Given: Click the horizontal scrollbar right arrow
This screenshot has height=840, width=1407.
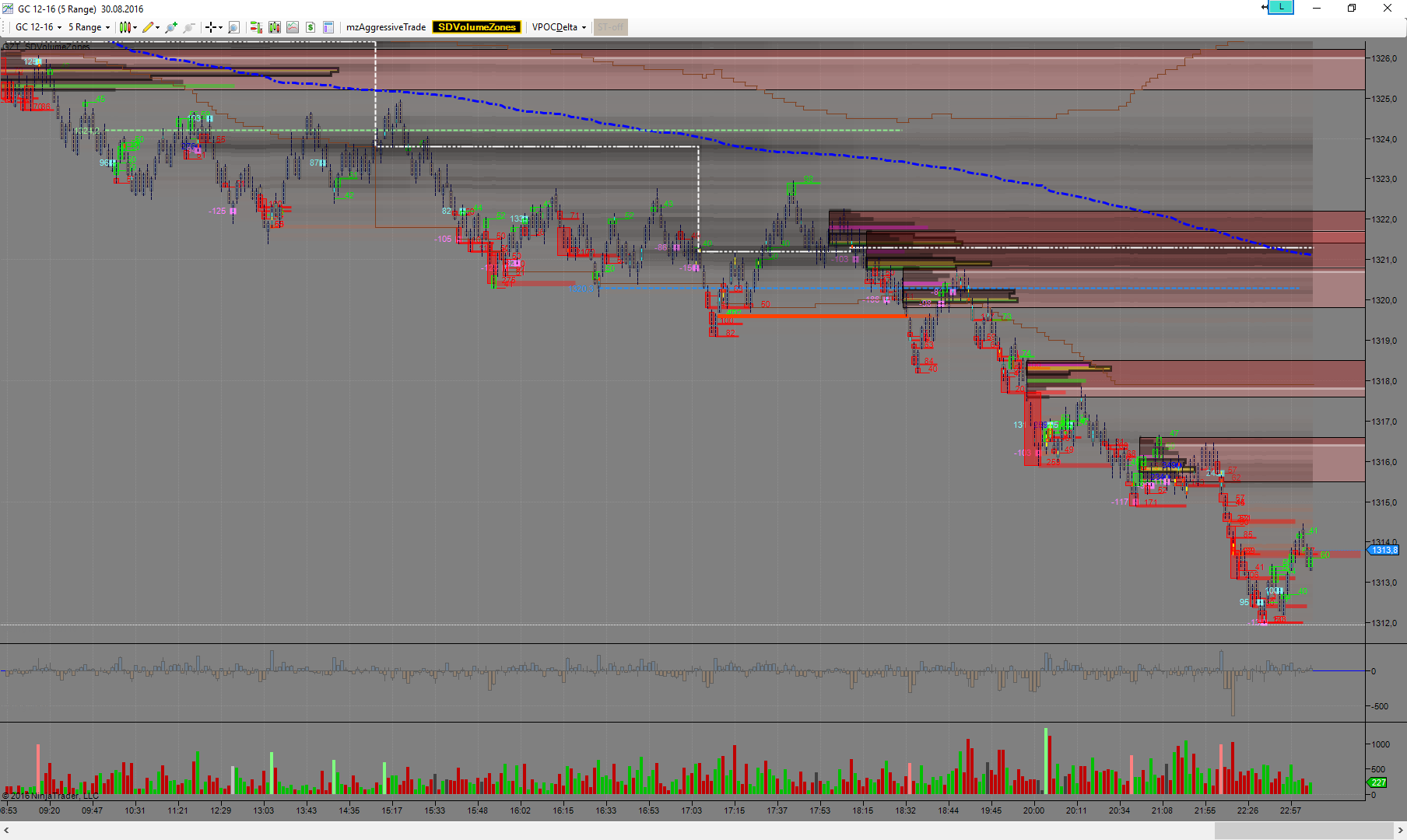Looking at the screenshot, I should click(x=1400, y=831).
